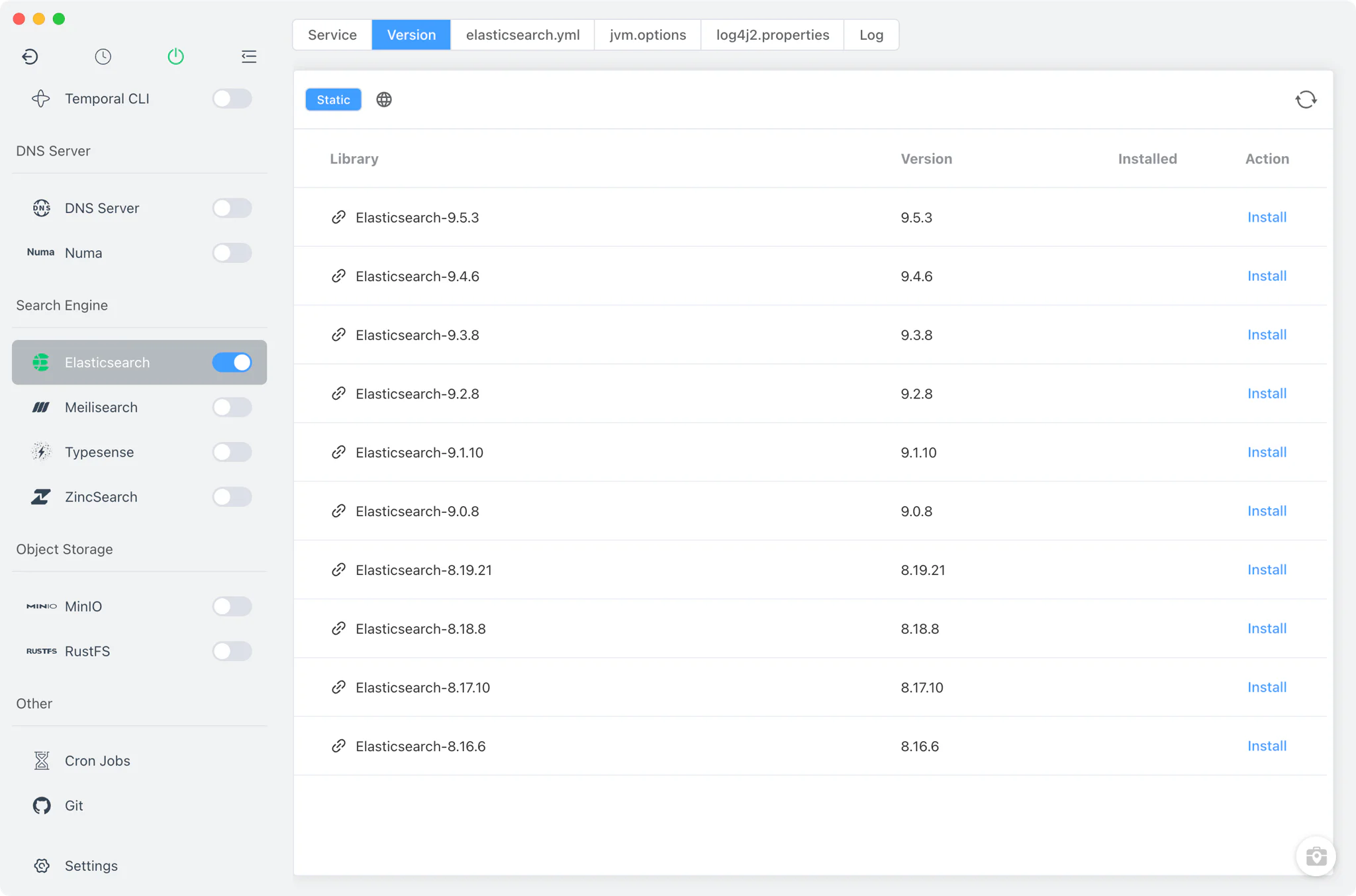Install Elasticsearch 8.17.10

tap(1267, 688)
